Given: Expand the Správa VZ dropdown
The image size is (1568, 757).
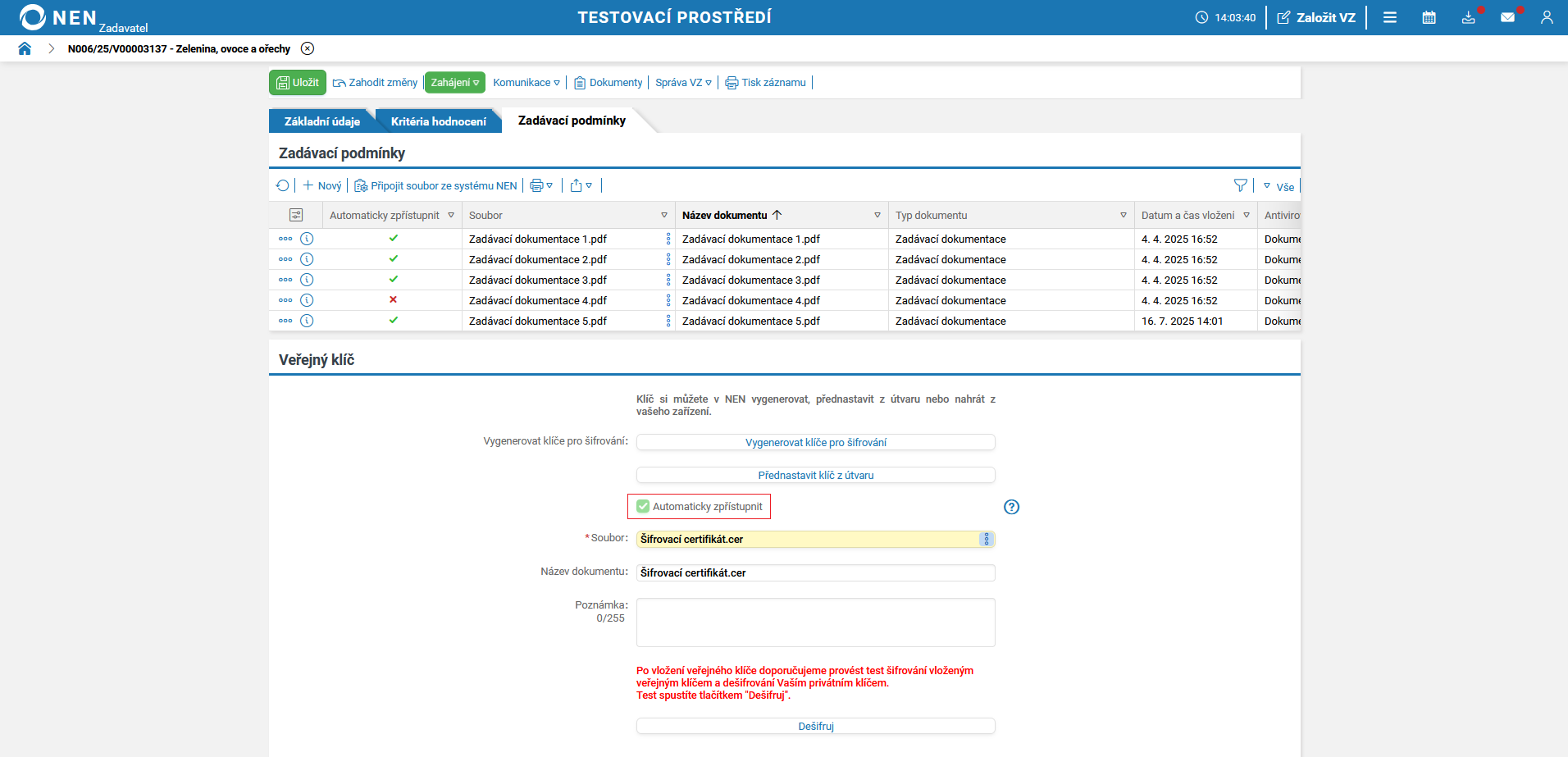Looking at the screenshot, I should [683, 82].
